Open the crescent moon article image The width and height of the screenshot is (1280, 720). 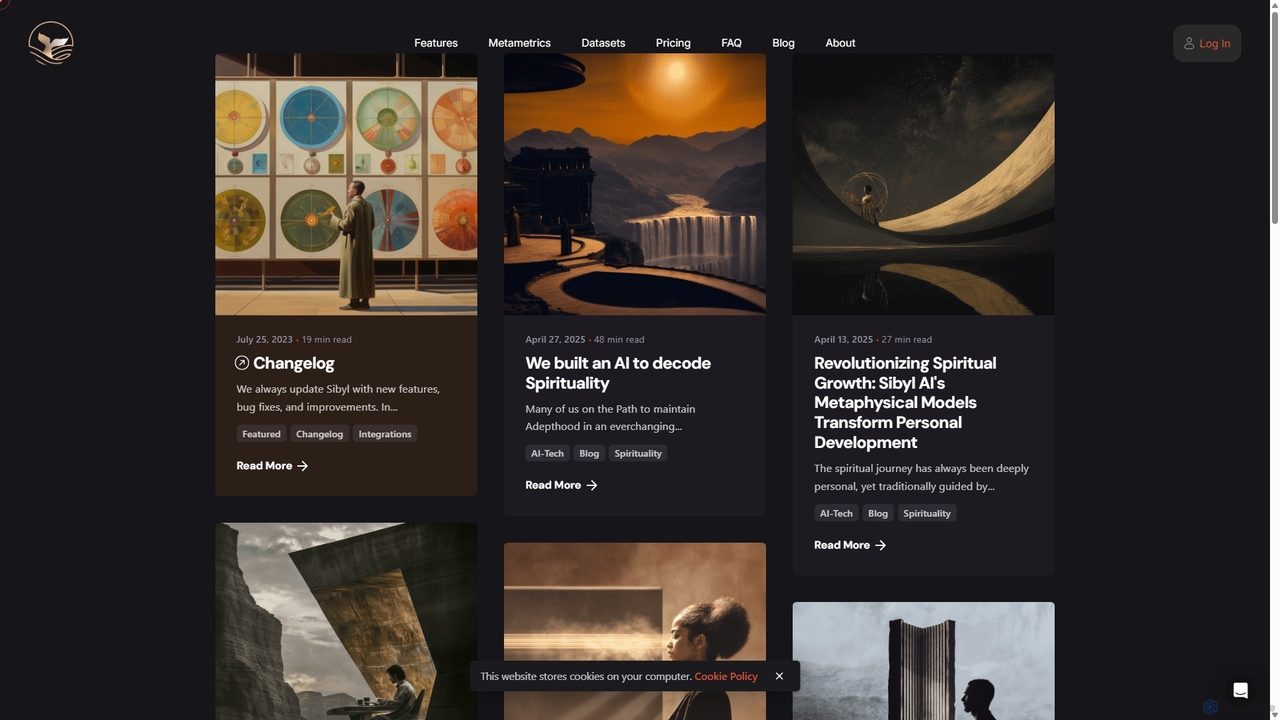923,184
